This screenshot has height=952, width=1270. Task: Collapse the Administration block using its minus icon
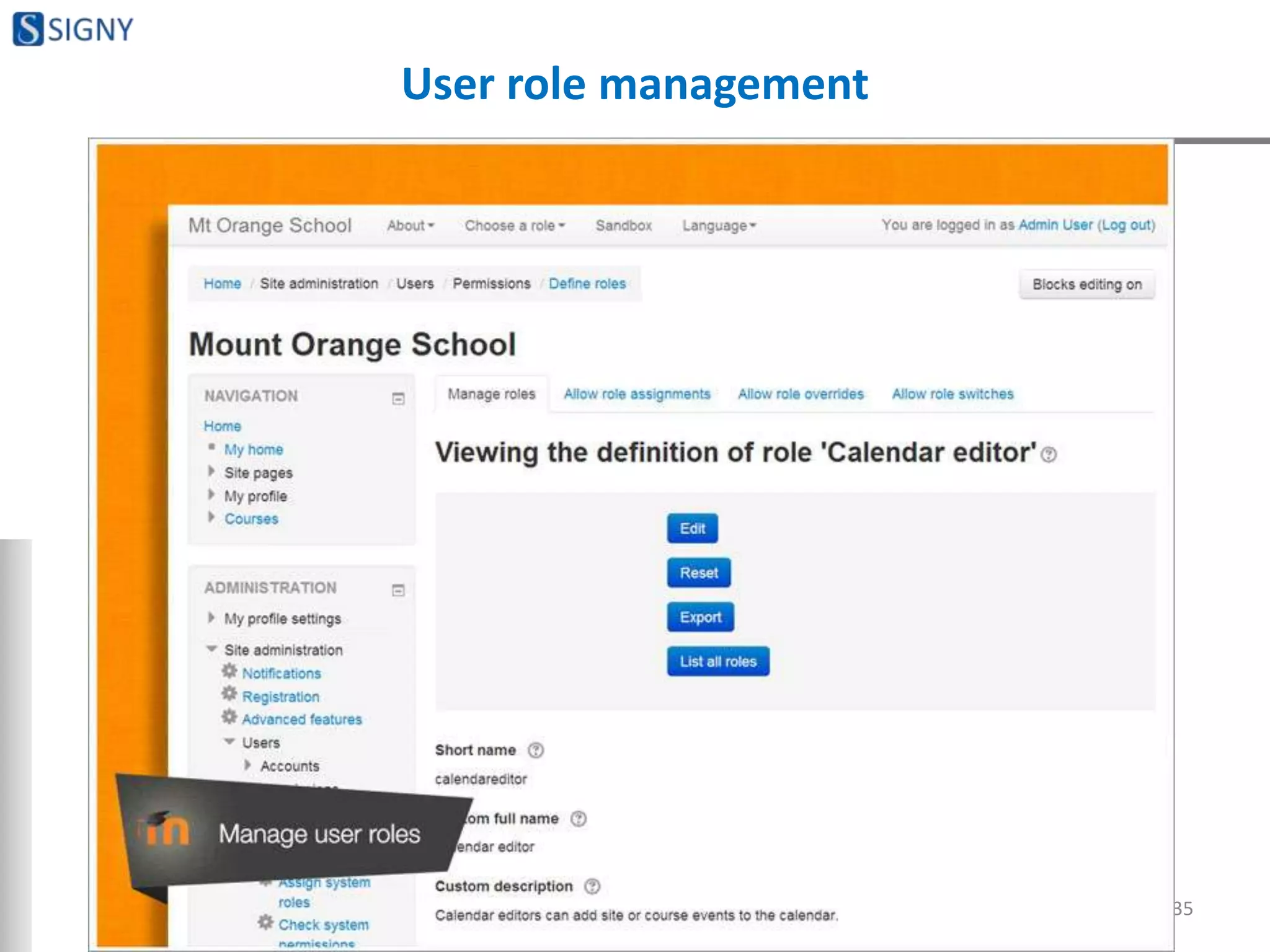(x=398, y=590)
